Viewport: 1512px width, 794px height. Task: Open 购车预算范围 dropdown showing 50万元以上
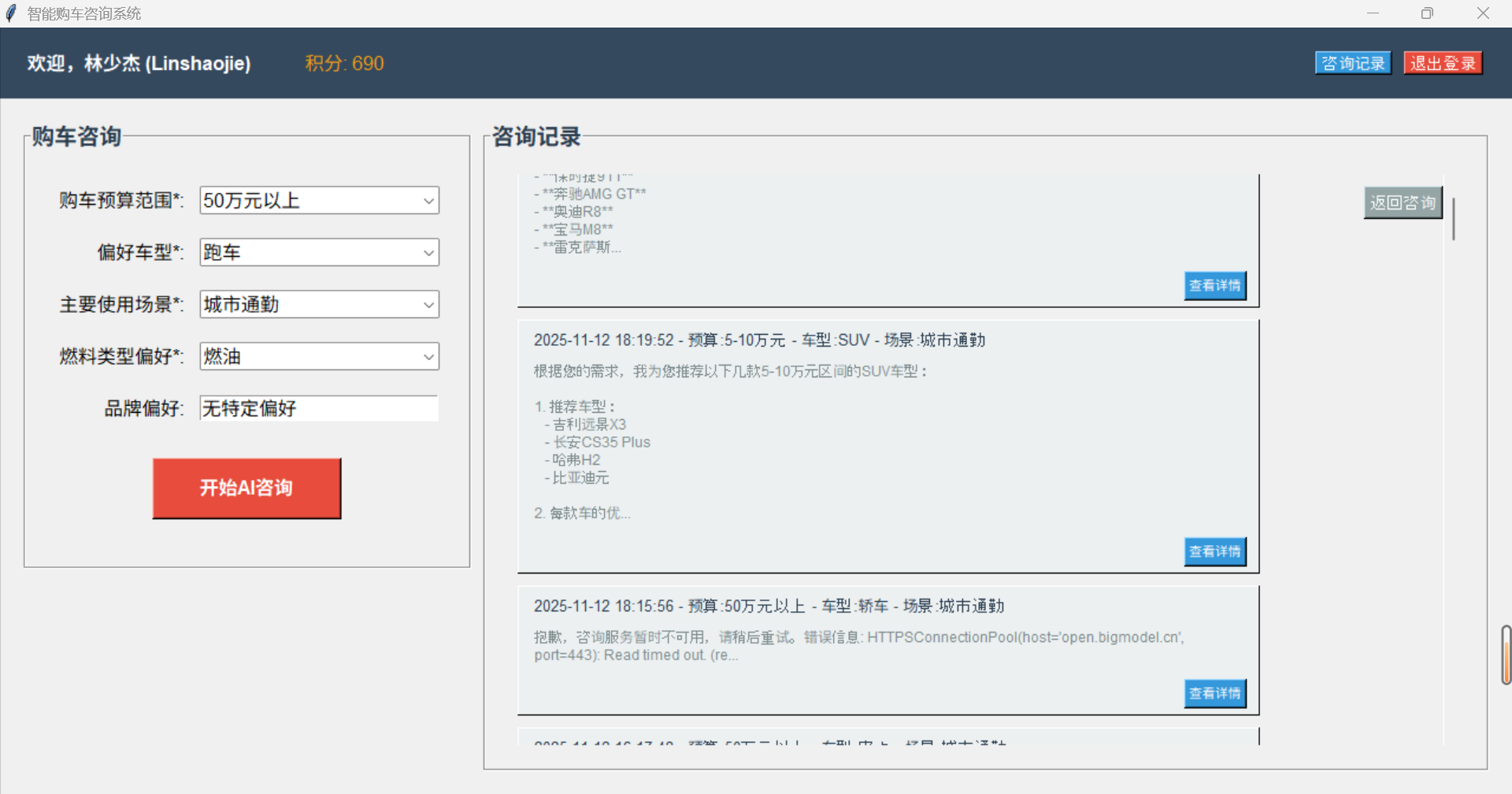(319, 200)
